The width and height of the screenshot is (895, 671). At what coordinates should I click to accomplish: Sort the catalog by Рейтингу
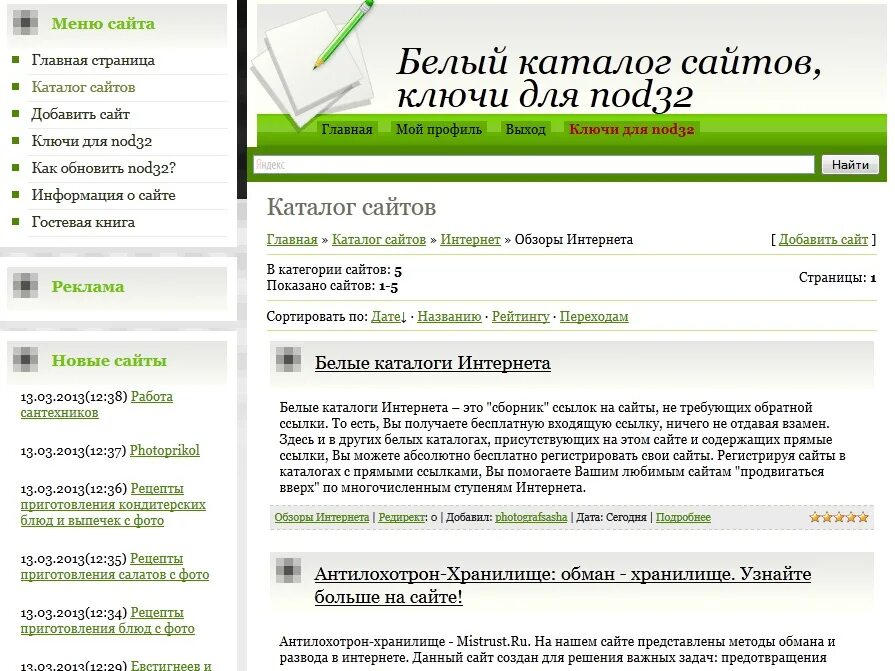[521, 317]
